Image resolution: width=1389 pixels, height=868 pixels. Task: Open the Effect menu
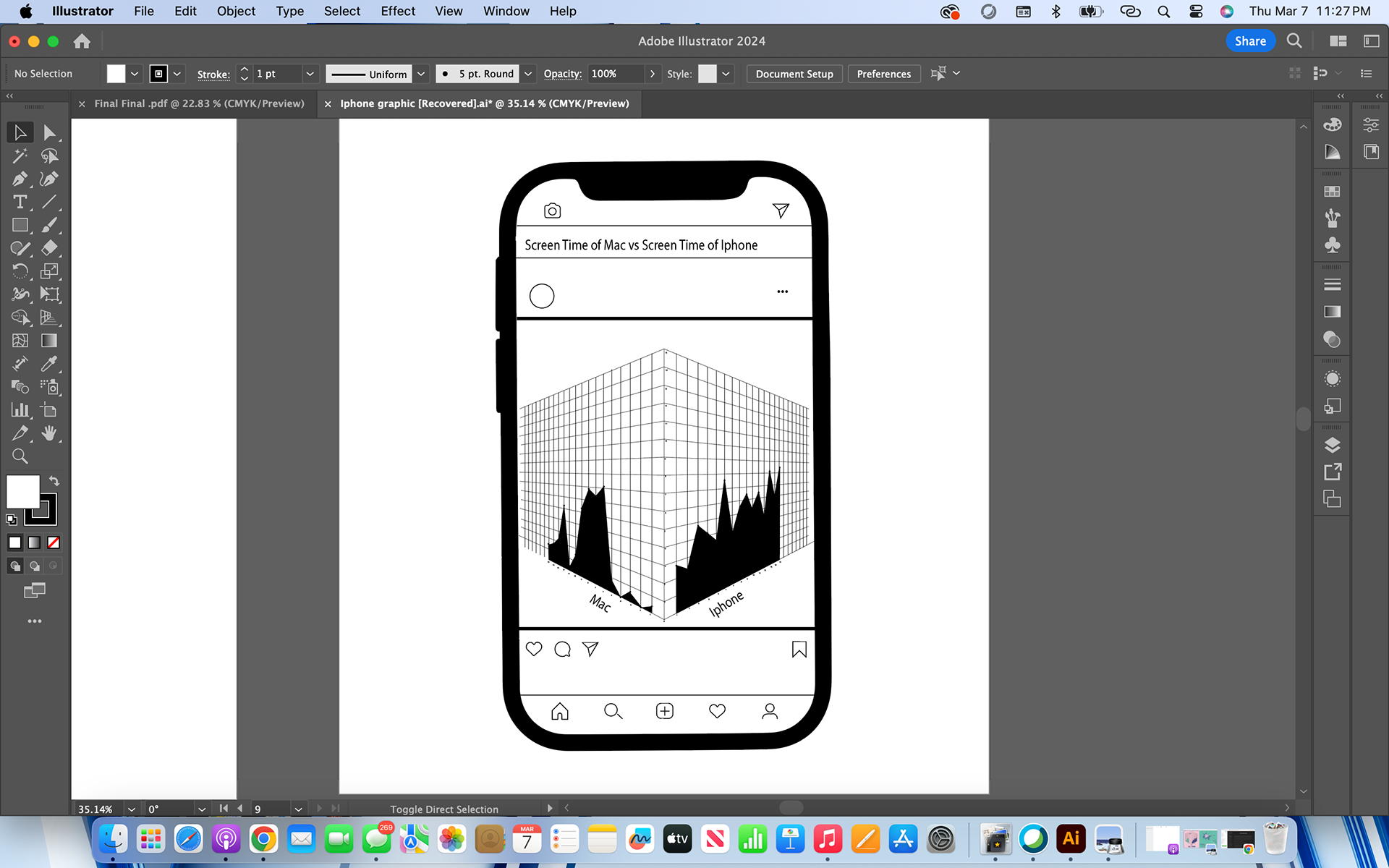pos(398,12)
